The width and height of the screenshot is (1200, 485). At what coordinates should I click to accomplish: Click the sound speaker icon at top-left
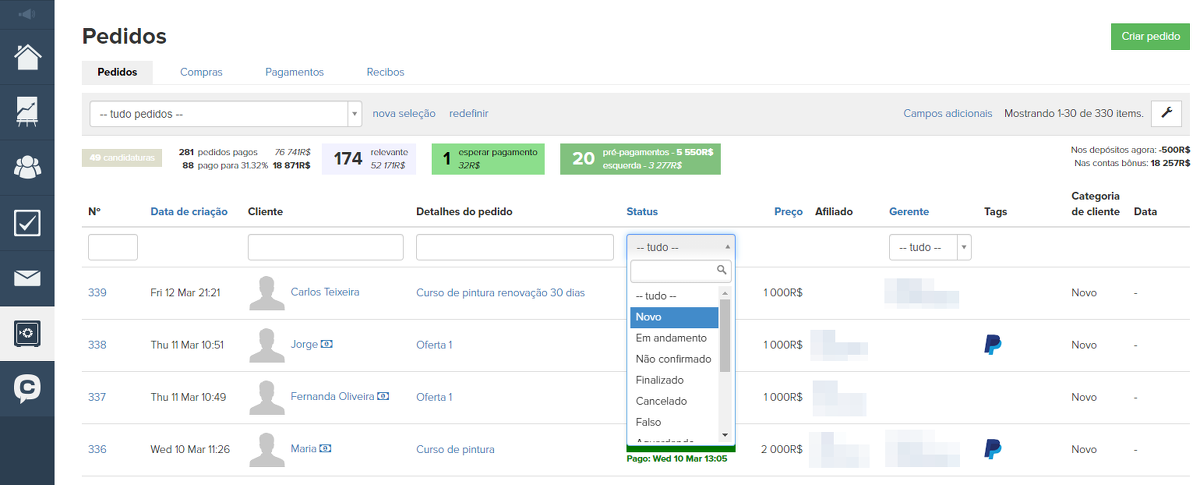point(27,14)
